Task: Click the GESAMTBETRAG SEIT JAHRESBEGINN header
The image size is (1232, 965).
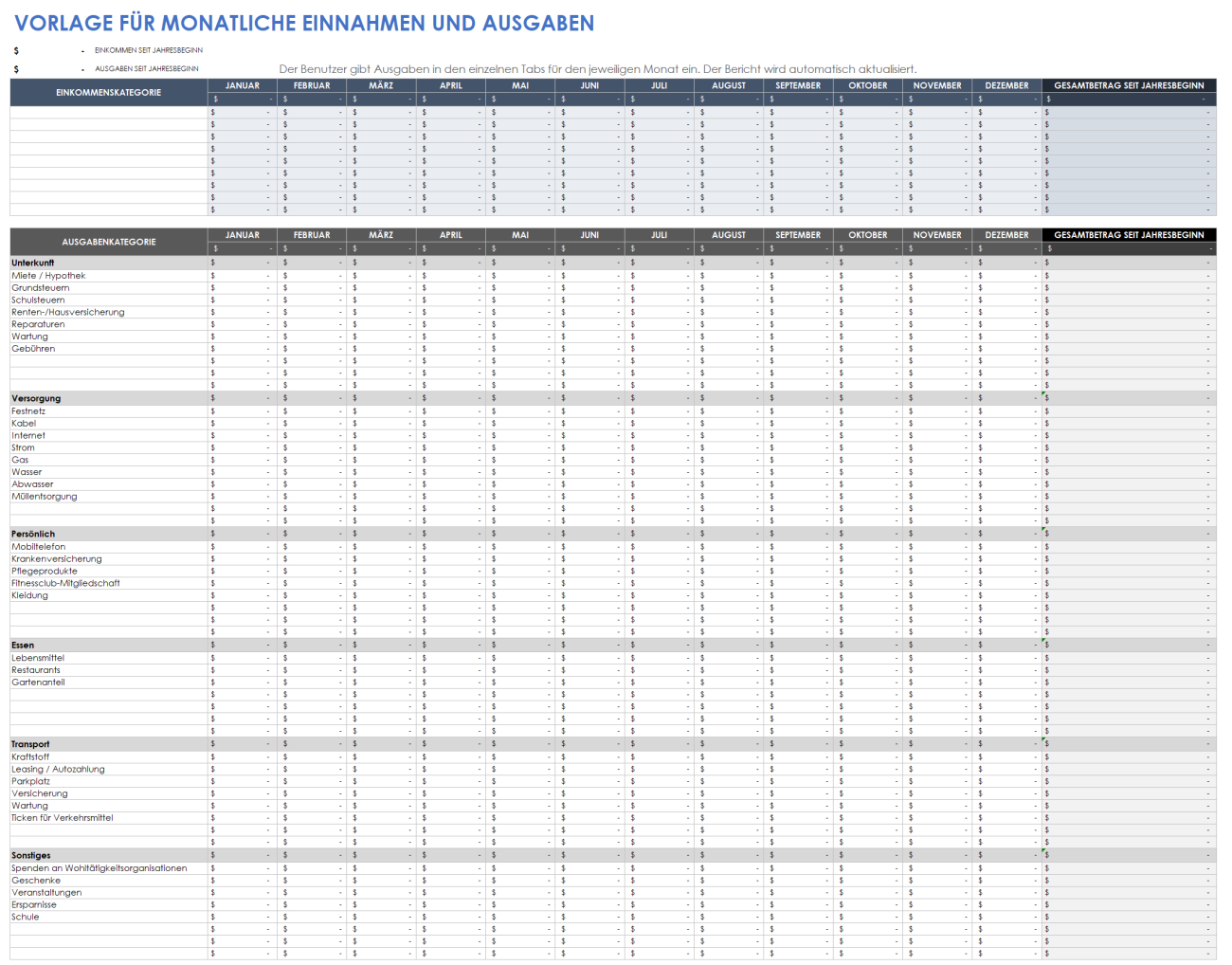Action: 1128,85
